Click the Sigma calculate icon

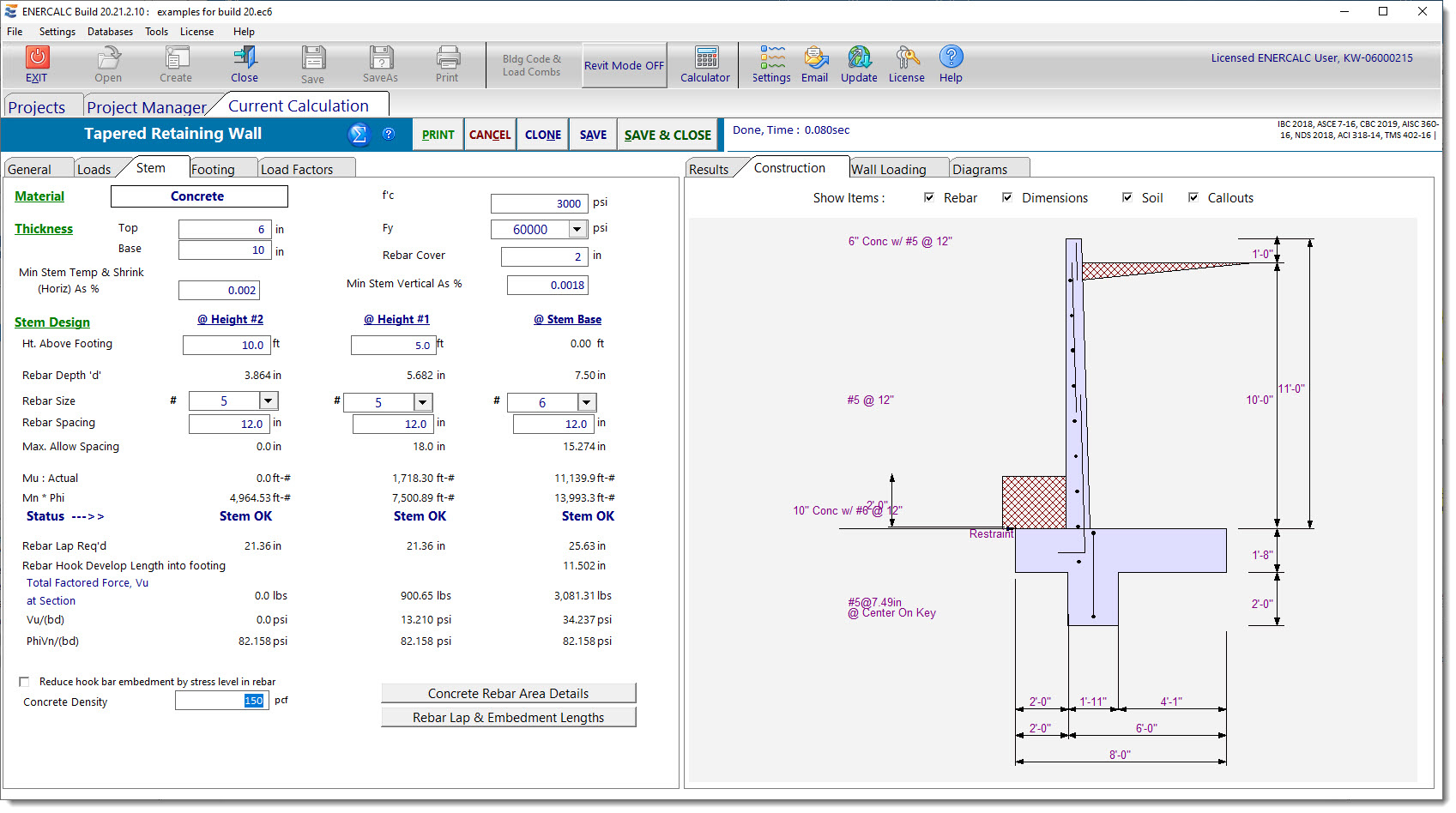tap(359, 135)
